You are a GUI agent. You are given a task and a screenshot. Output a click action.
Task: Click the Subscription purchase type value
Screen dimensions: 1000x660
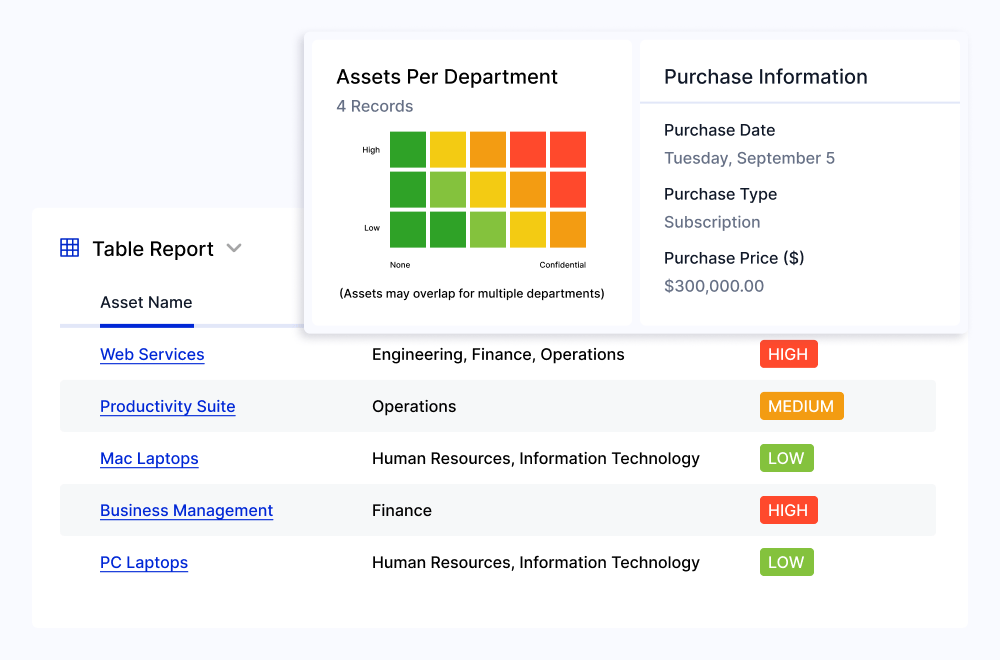(x=712, y=222)
